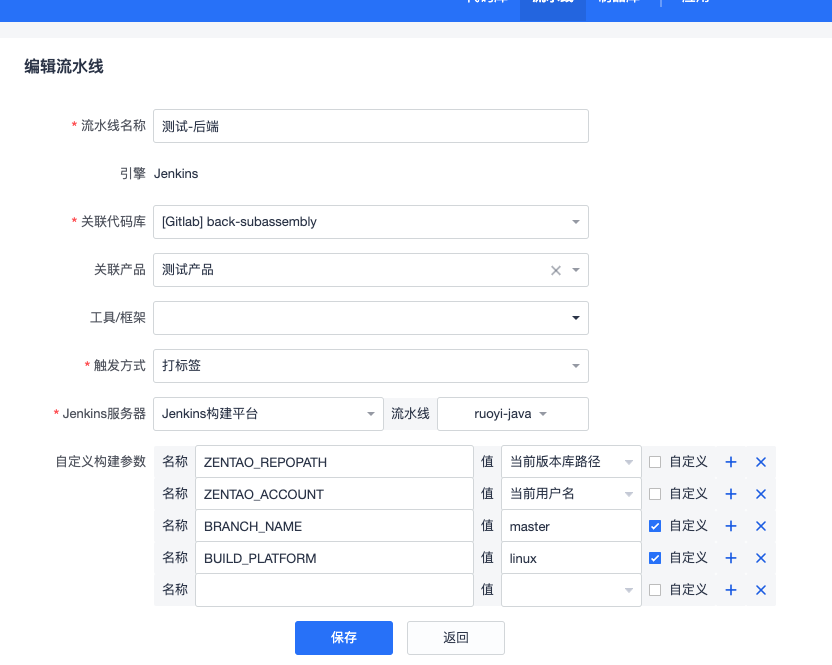This screenshot has width=832, height=665.
Task: Add a parameter row after ZENTAO_REPOPATH
Action: [730, 462]
